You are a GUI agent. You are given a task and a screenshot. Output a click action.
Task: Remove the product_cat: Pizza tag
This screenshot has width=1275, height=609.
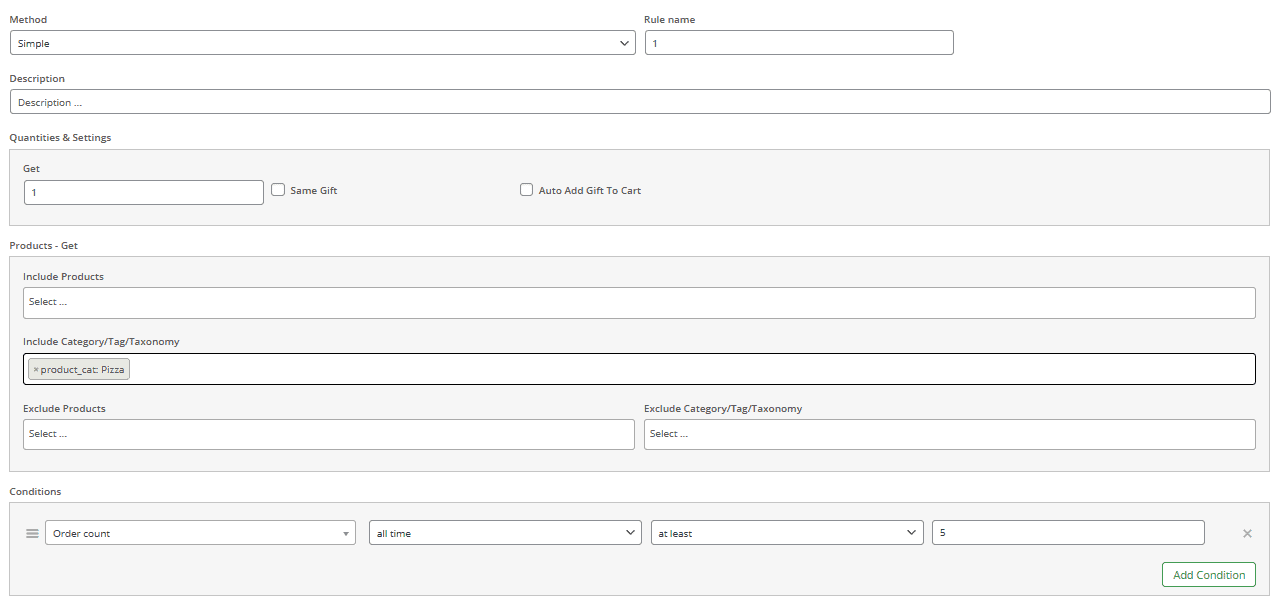coord(36,370)
